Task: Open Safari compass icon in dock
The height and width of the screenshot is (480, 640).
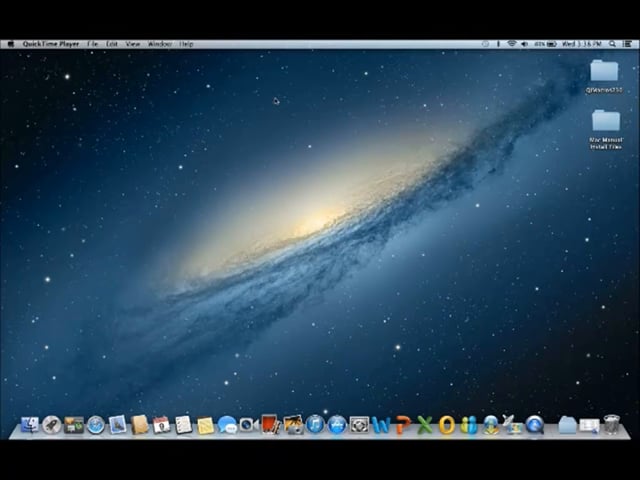Action: [x=96, y=425]
